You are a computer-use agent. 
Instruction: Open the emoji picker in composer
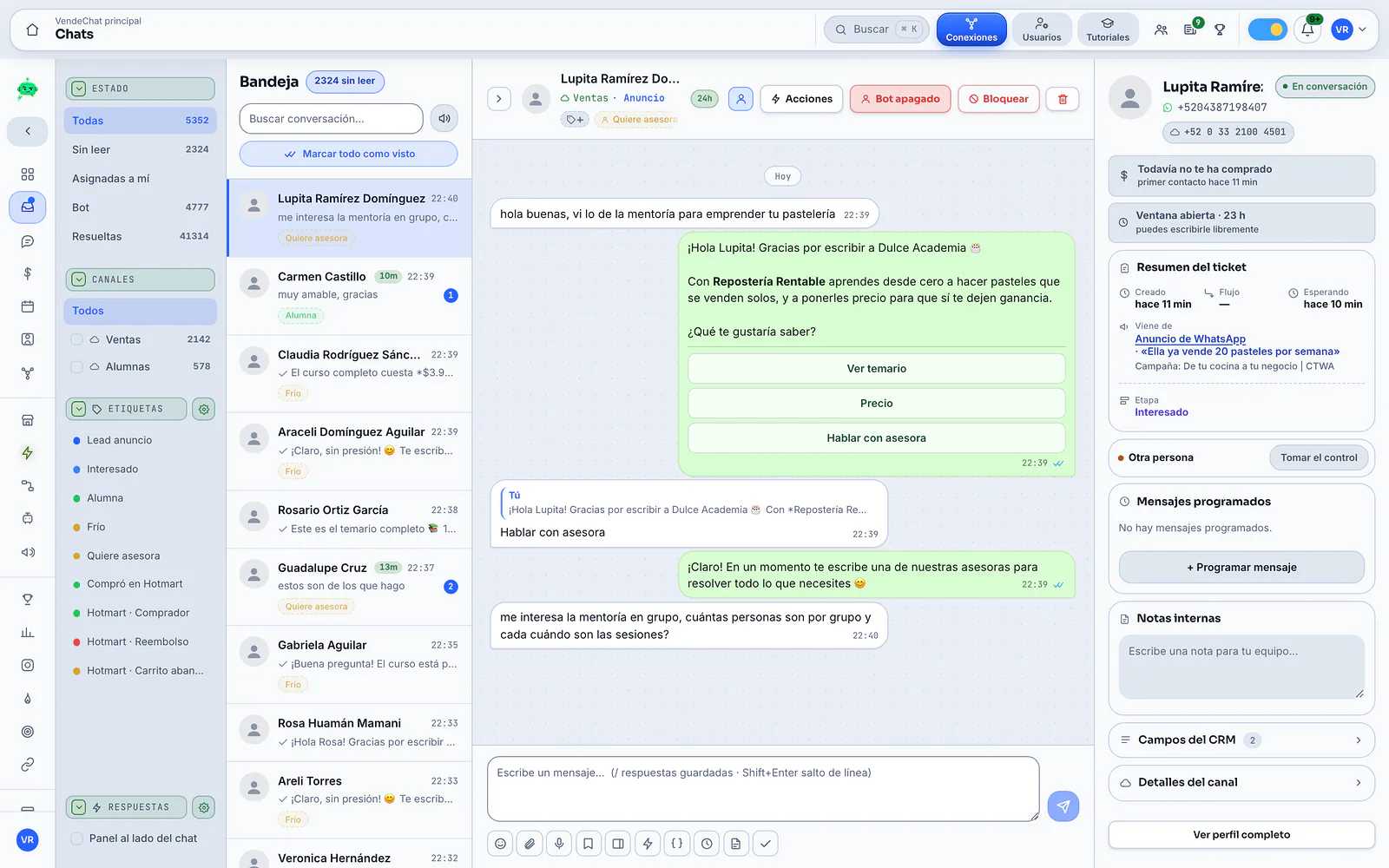pyautogui.click(x=500, y=844)
